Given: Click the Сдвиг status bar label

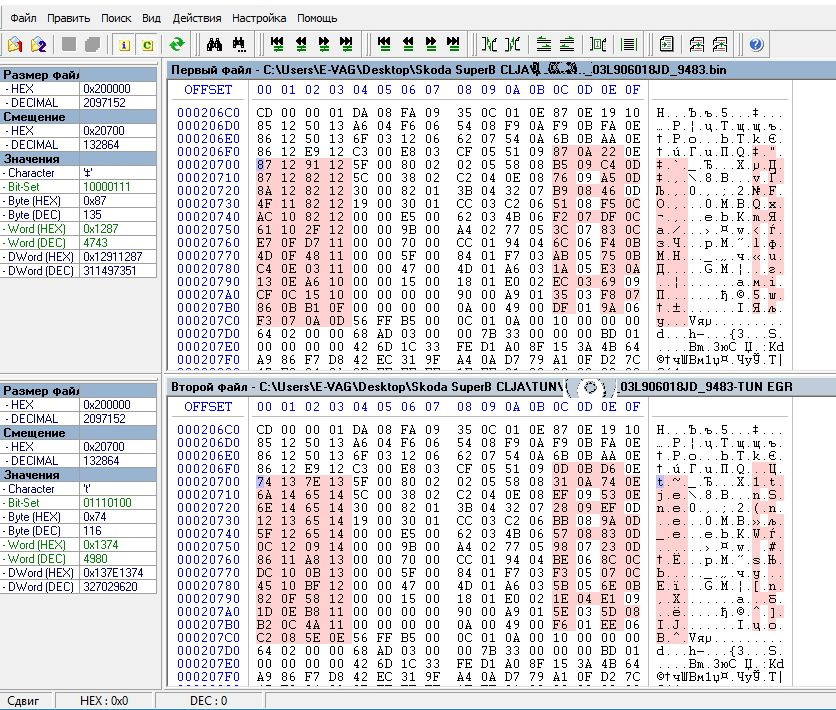Looking at the screenshot, I should point(23,700).
